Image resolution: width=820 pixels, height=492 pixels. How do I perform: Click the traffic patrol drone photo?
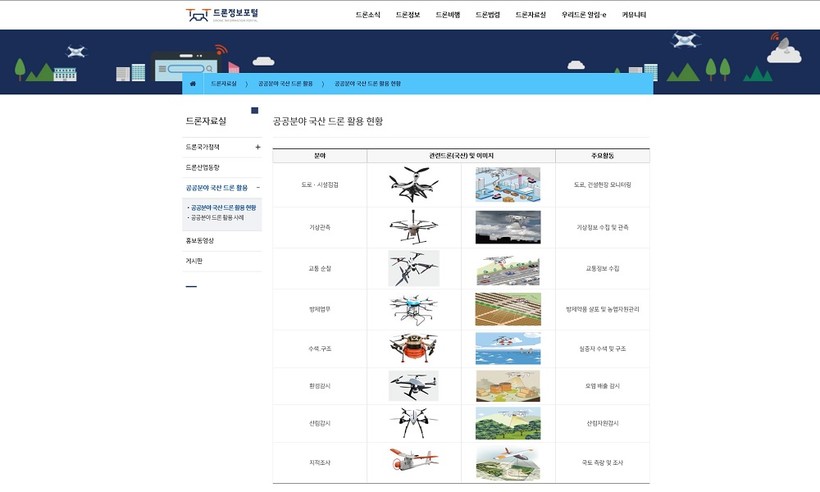click(413, 268)
